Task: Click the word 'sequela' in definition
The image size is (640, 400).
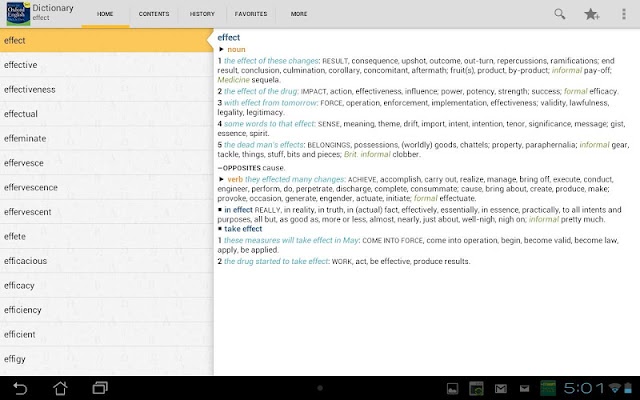Action: (x=266, y=80)
